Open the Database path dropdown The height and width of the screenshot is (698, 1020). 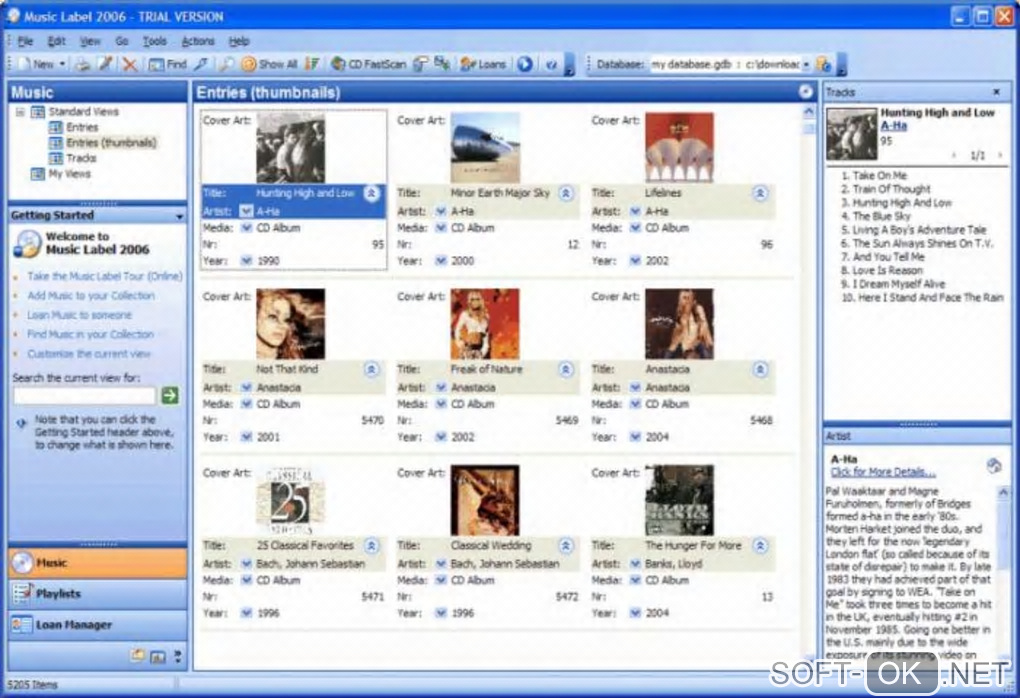[807, 64]
